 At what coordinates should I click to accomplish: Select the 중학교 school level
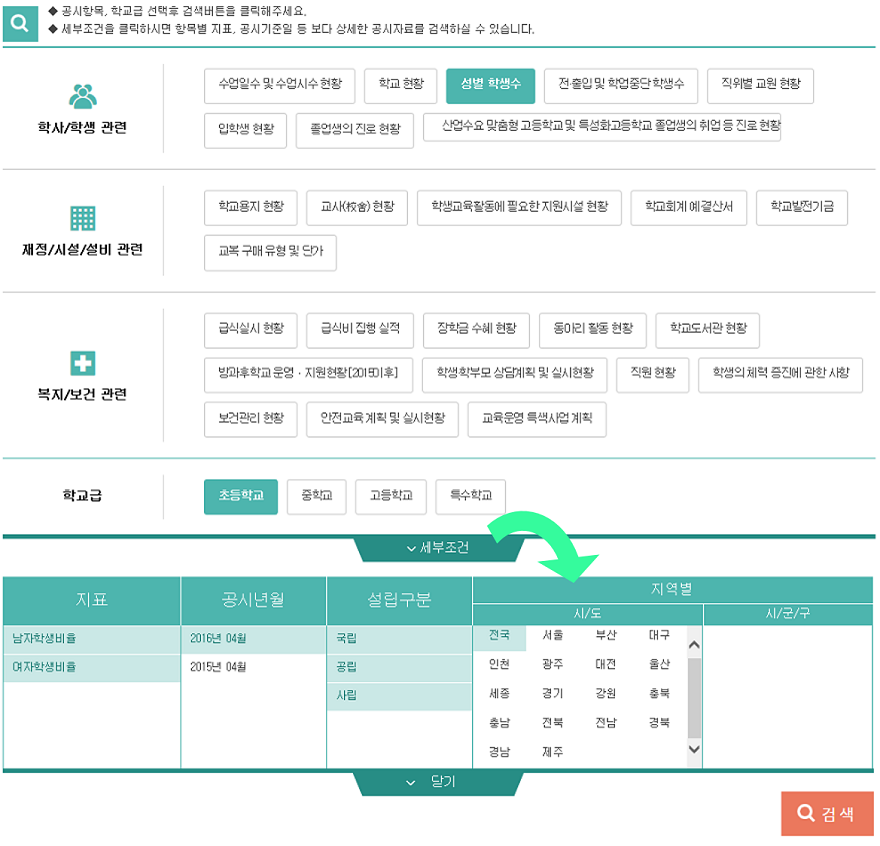click(316, 496)
